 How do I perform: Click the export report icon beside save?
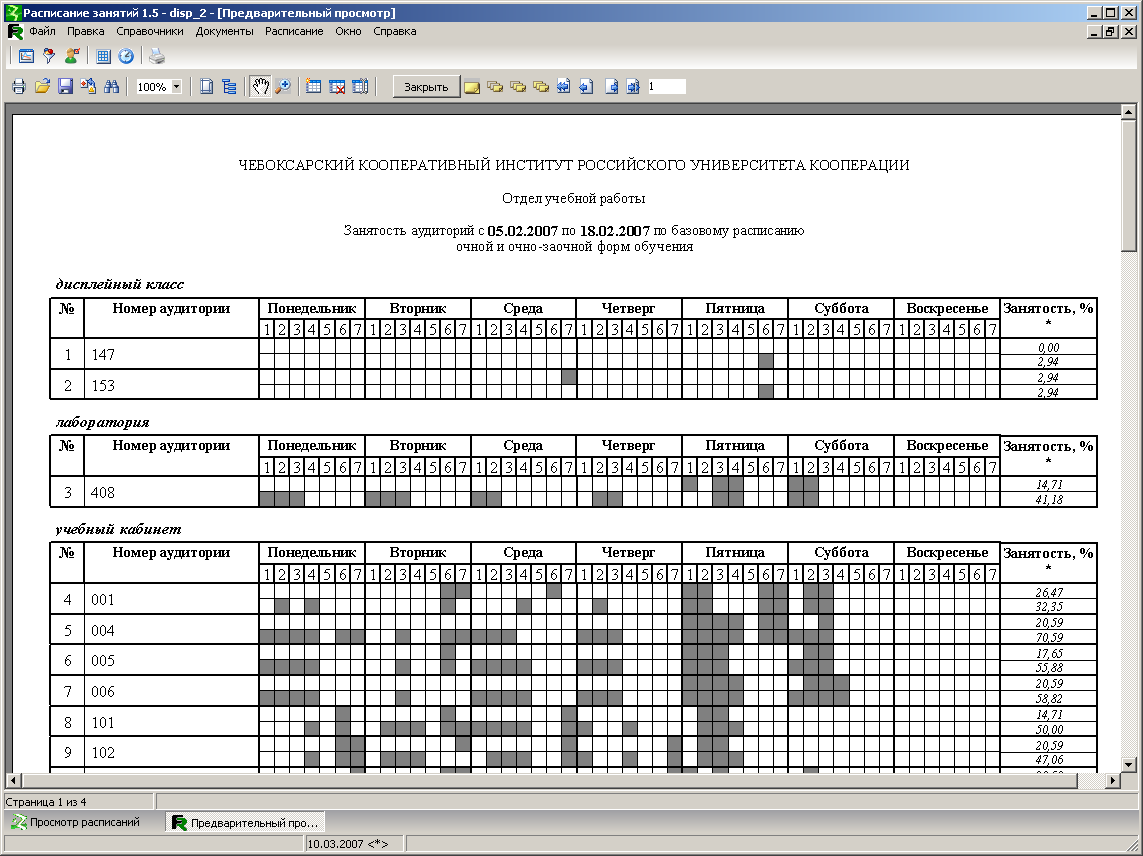coord(88,87)
